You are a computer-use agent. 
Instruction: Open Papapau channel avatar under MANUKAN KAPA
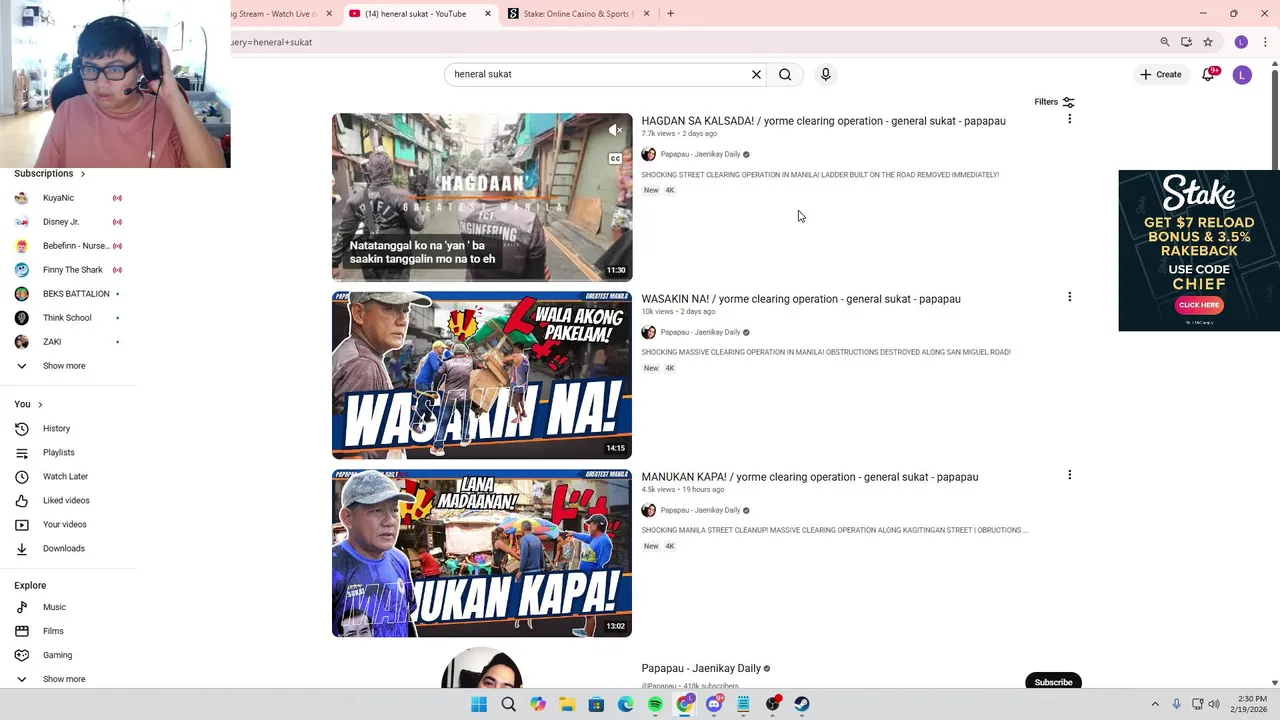click(x=648, y=510)
